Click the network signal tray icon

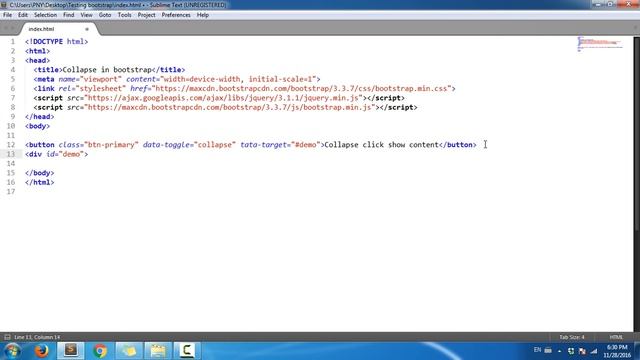point(594,351)
